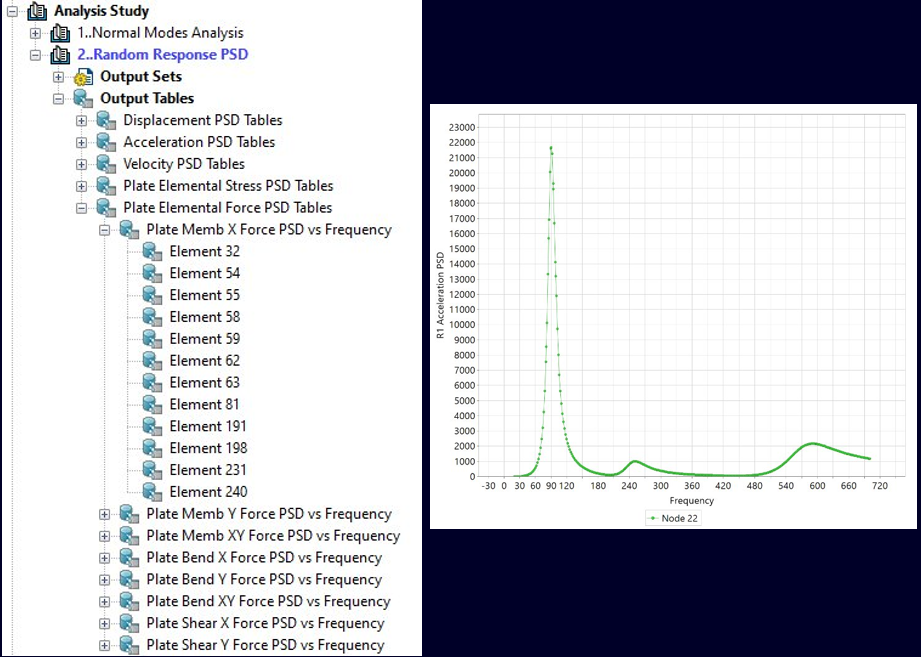The height and width of the screenshot is (657, 921).
Task: Expand the Plate Memb Y Force PSD branch
Action: (x=104, y=513)
